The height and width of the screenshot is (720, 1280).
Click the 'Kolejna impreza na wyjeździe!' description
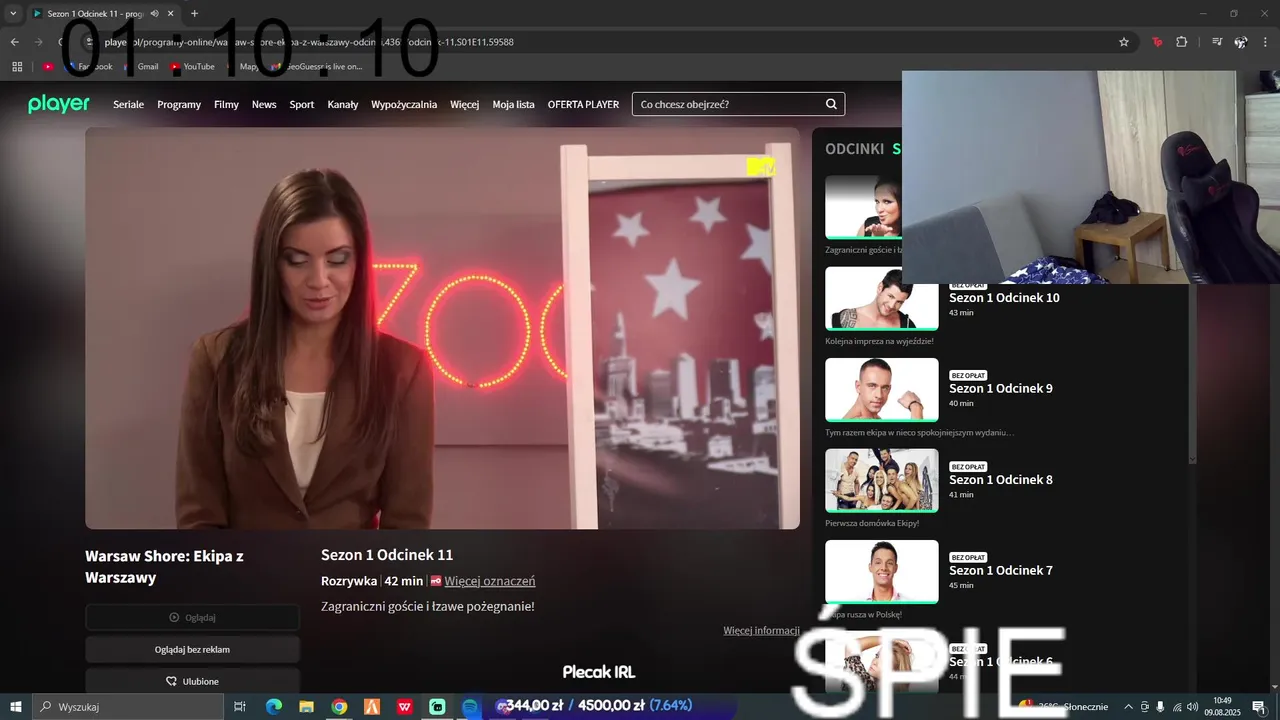pos(879,341)
